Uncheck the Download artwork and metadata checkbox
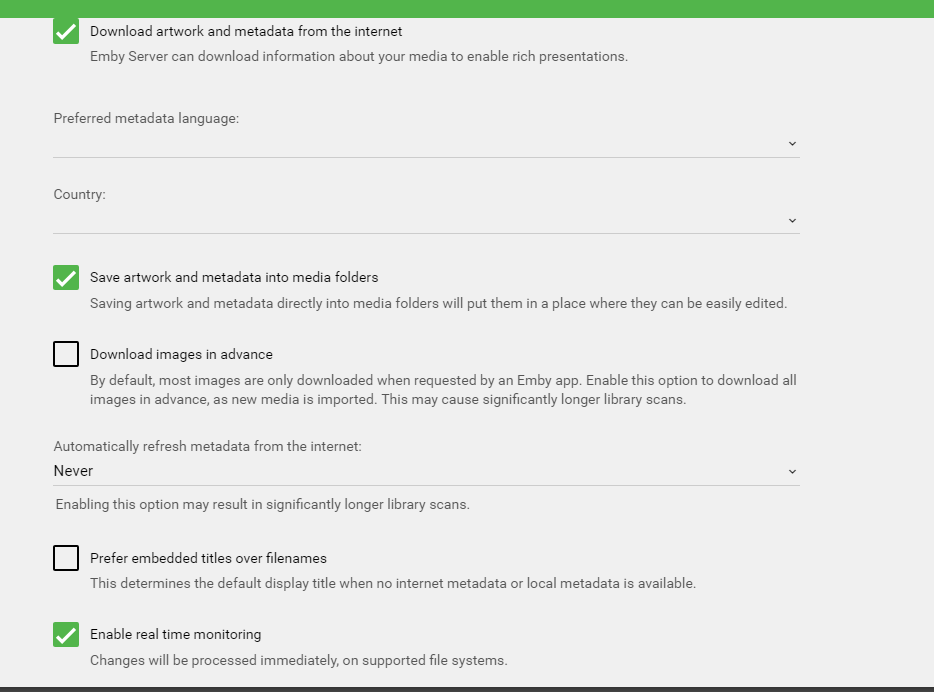 click(x=66, y=31)
